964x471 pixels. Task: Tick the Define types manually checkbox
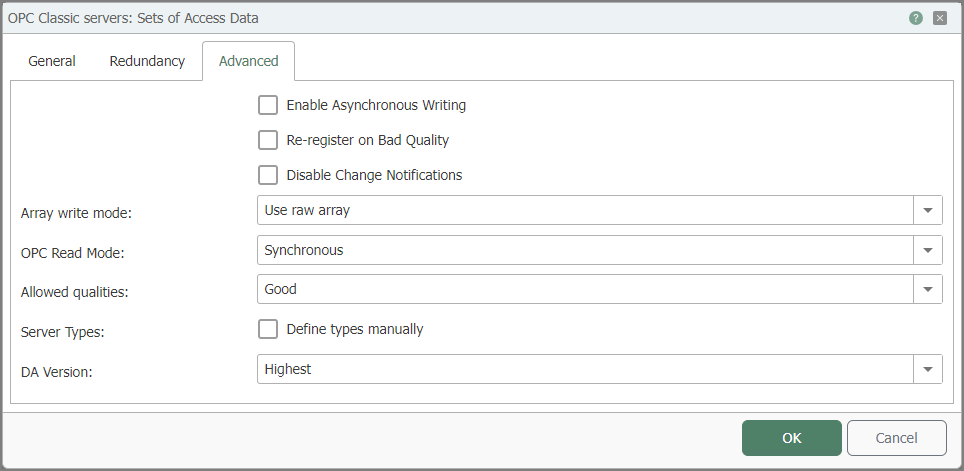268,330
